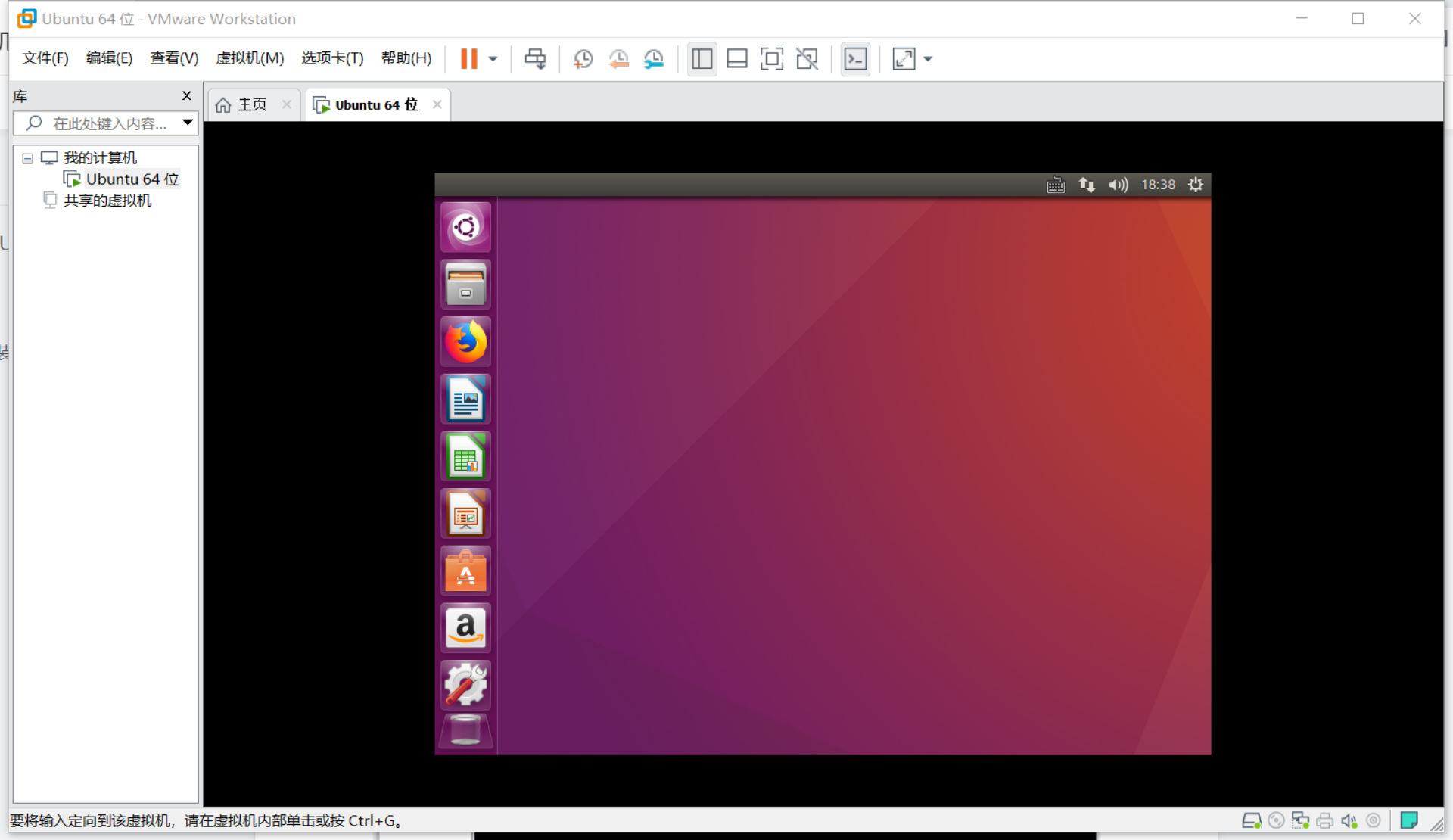Launch Firefox from the Ubuntu dock
1453x840 pixels.
point(465,342)
